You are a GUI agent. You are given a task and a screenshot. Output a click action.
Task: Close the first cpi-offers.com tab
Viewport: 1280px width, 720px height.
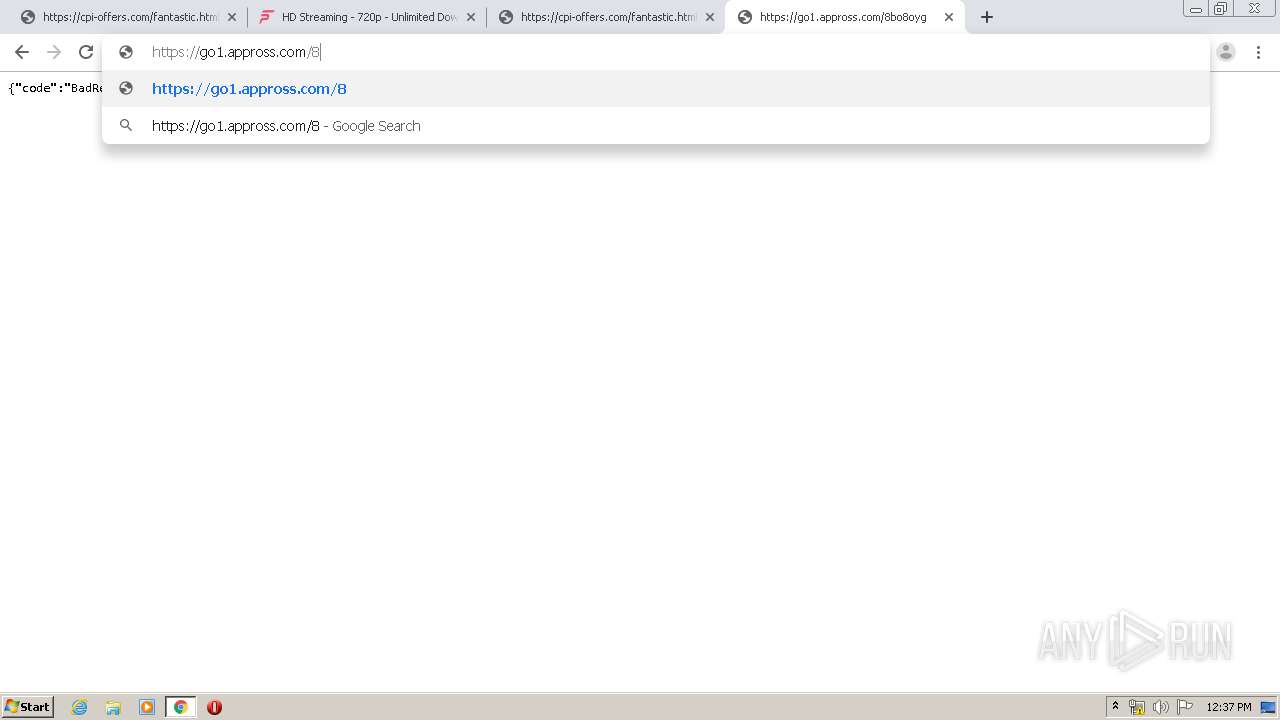click(x=232, y=17)
